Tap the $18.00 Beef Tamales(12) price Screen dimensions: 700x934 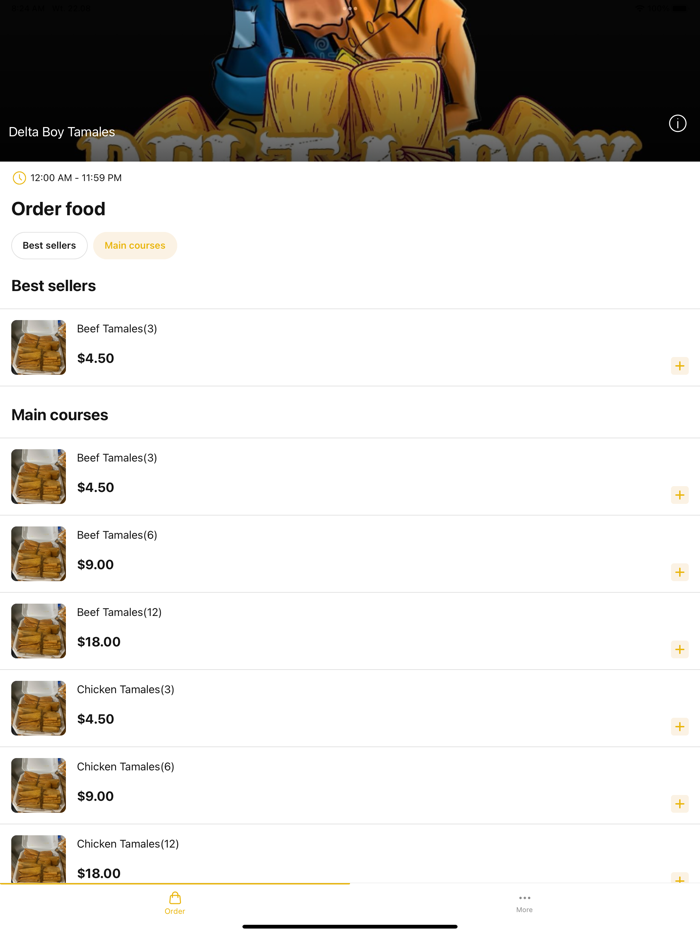[x=99, y=642]
